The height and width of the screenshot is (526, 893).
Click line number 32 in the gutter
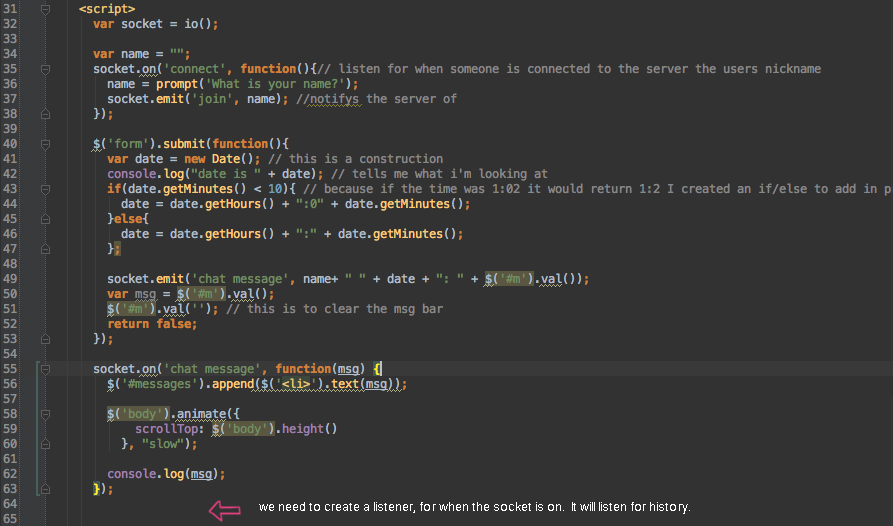click(10, 24)
